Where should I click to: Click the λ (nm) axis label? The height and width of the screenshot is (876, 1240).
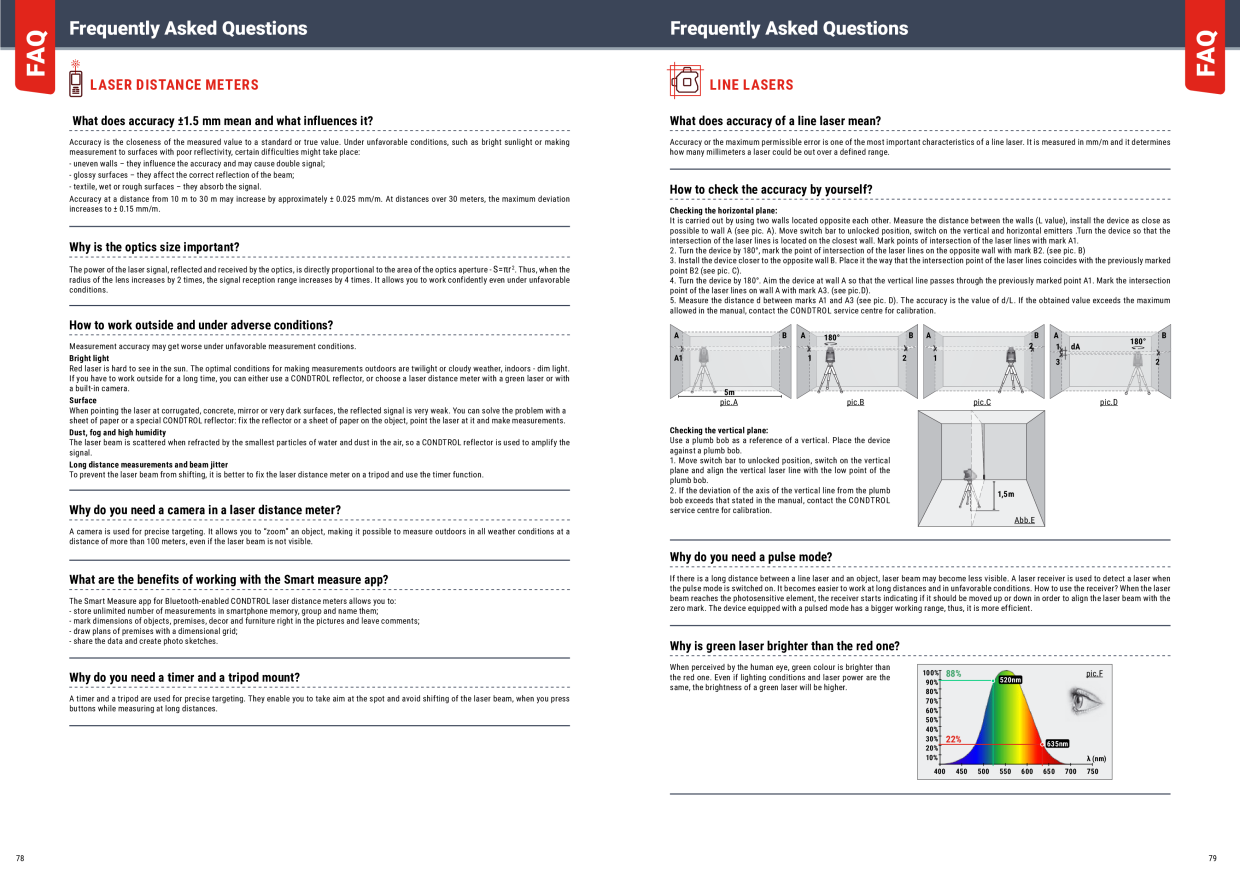click(x=1096, y=759)
